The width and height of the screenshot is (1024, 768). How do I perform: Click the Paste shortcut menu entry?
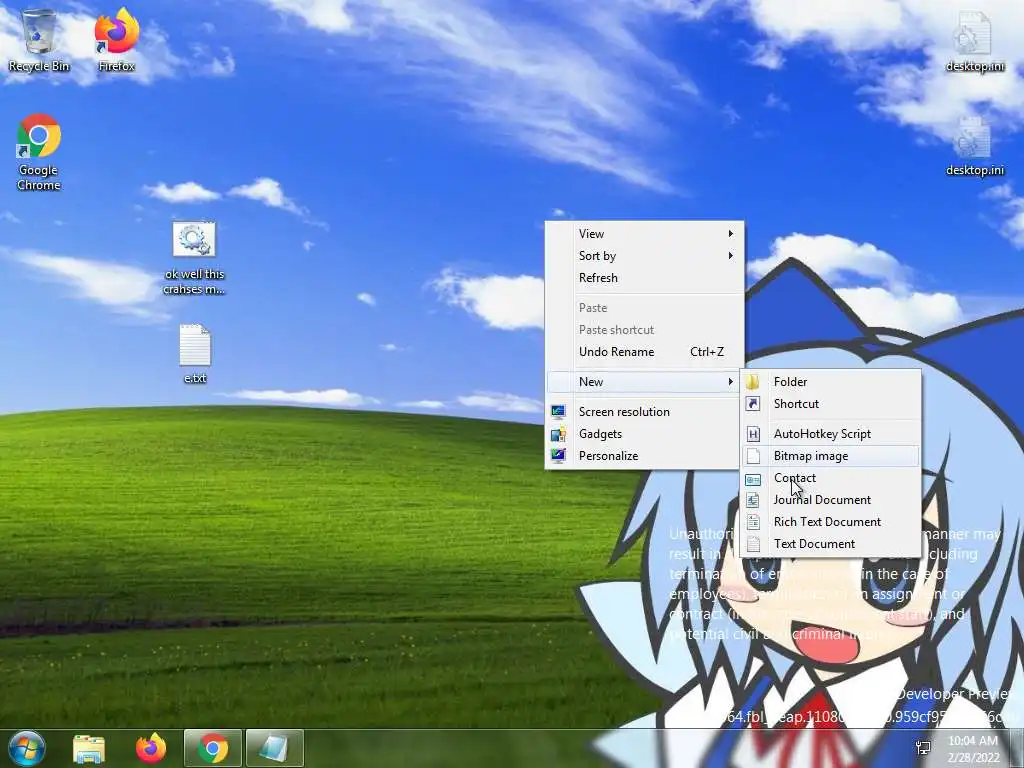click(644, 330)
